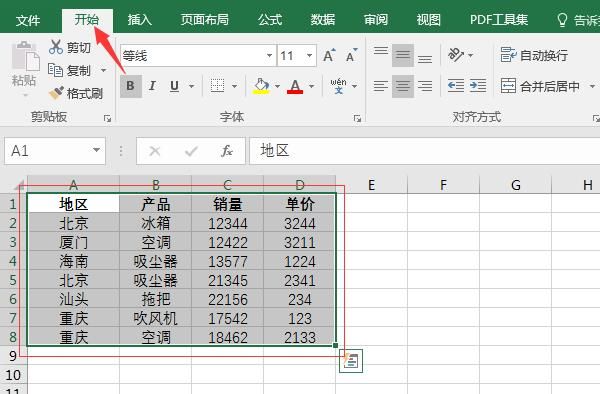Open the Font dialog launcher
Image resolution: width=600 pixels, height=394 pixels.
point(357,119)
